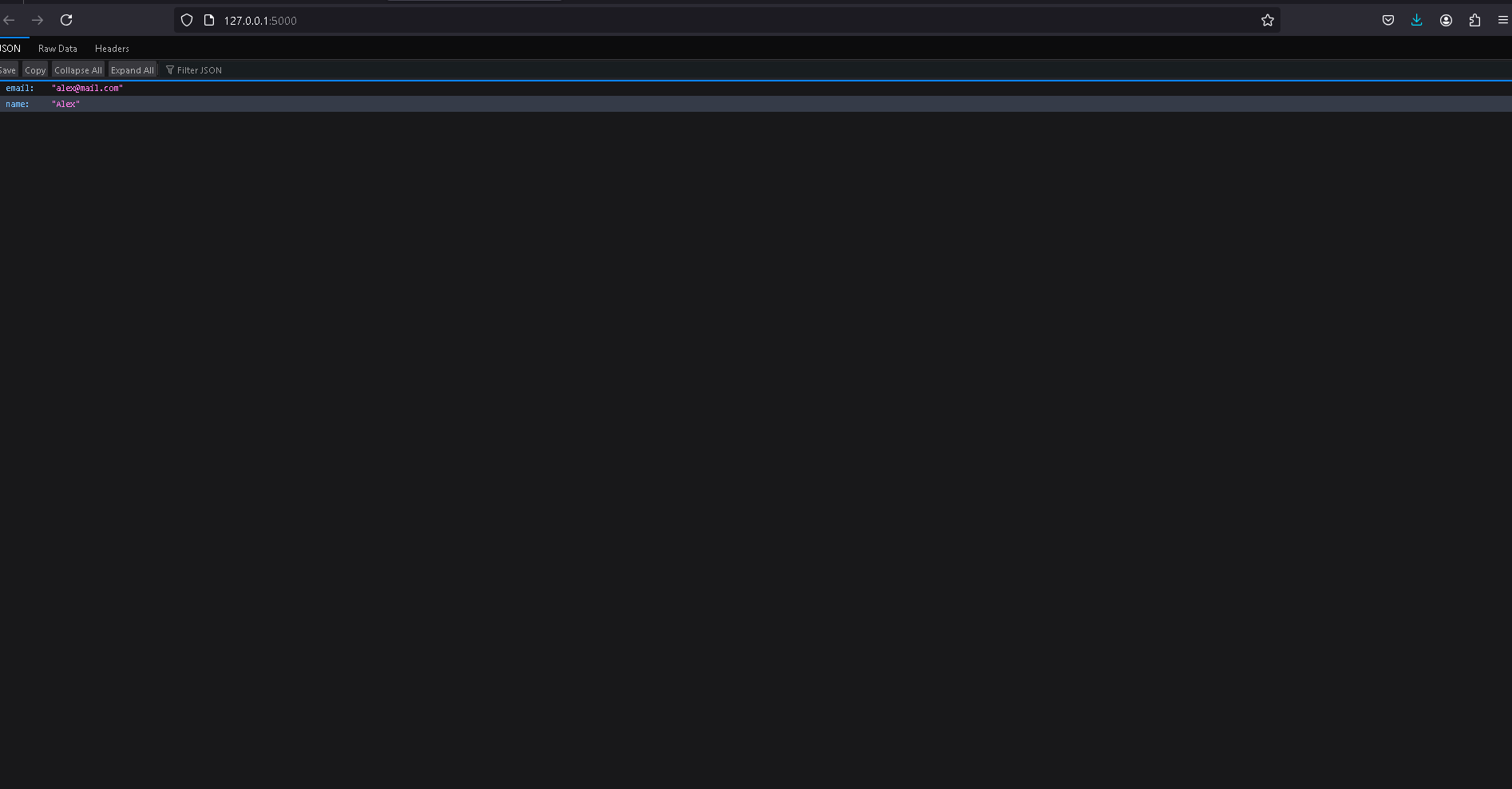Open the Firefox account icon
The width and height of the screenshot is (1512, 789).
point(1446,21)
